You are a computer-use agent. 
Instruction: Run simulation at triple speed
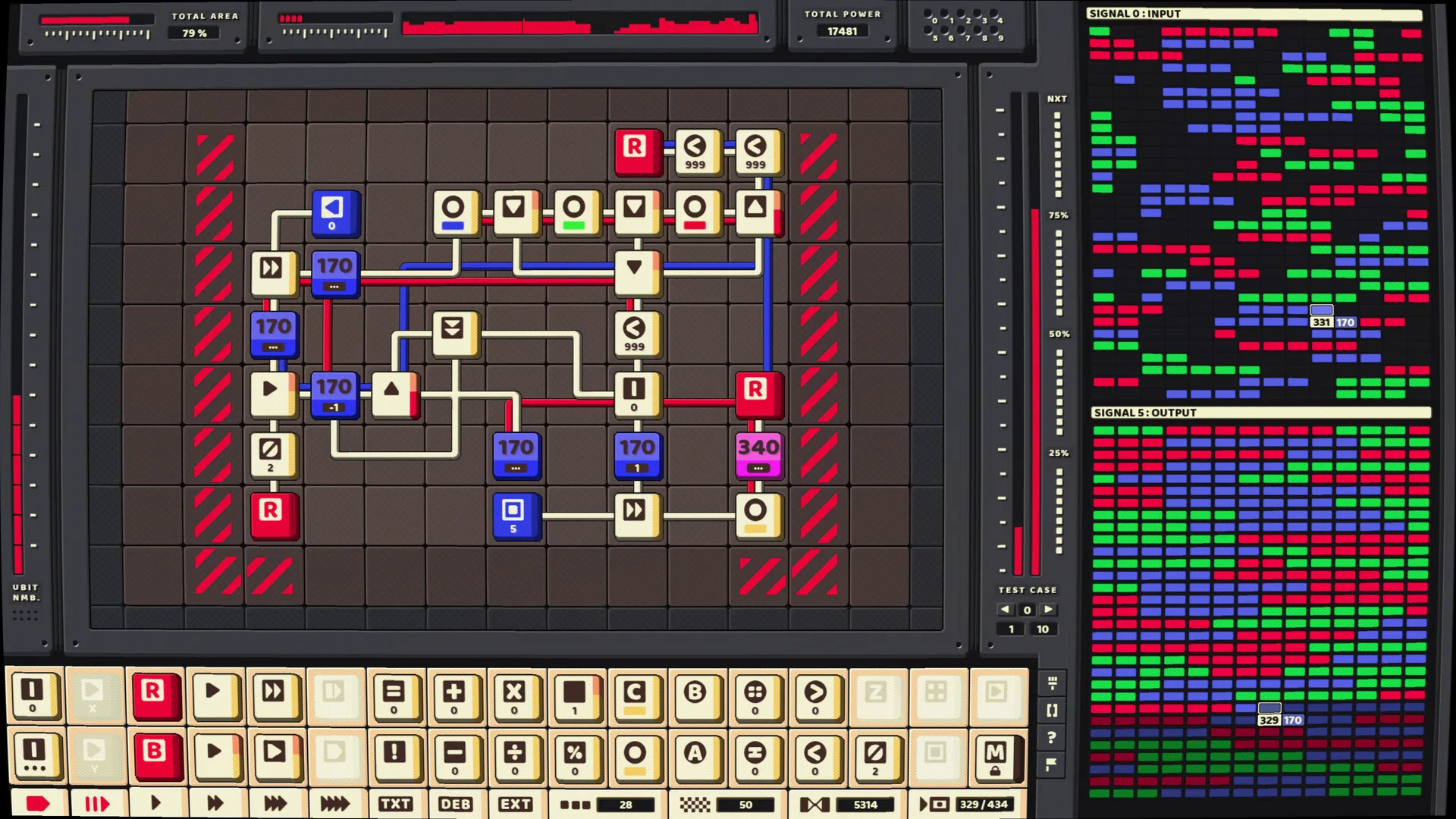click(x=275, y=804)
